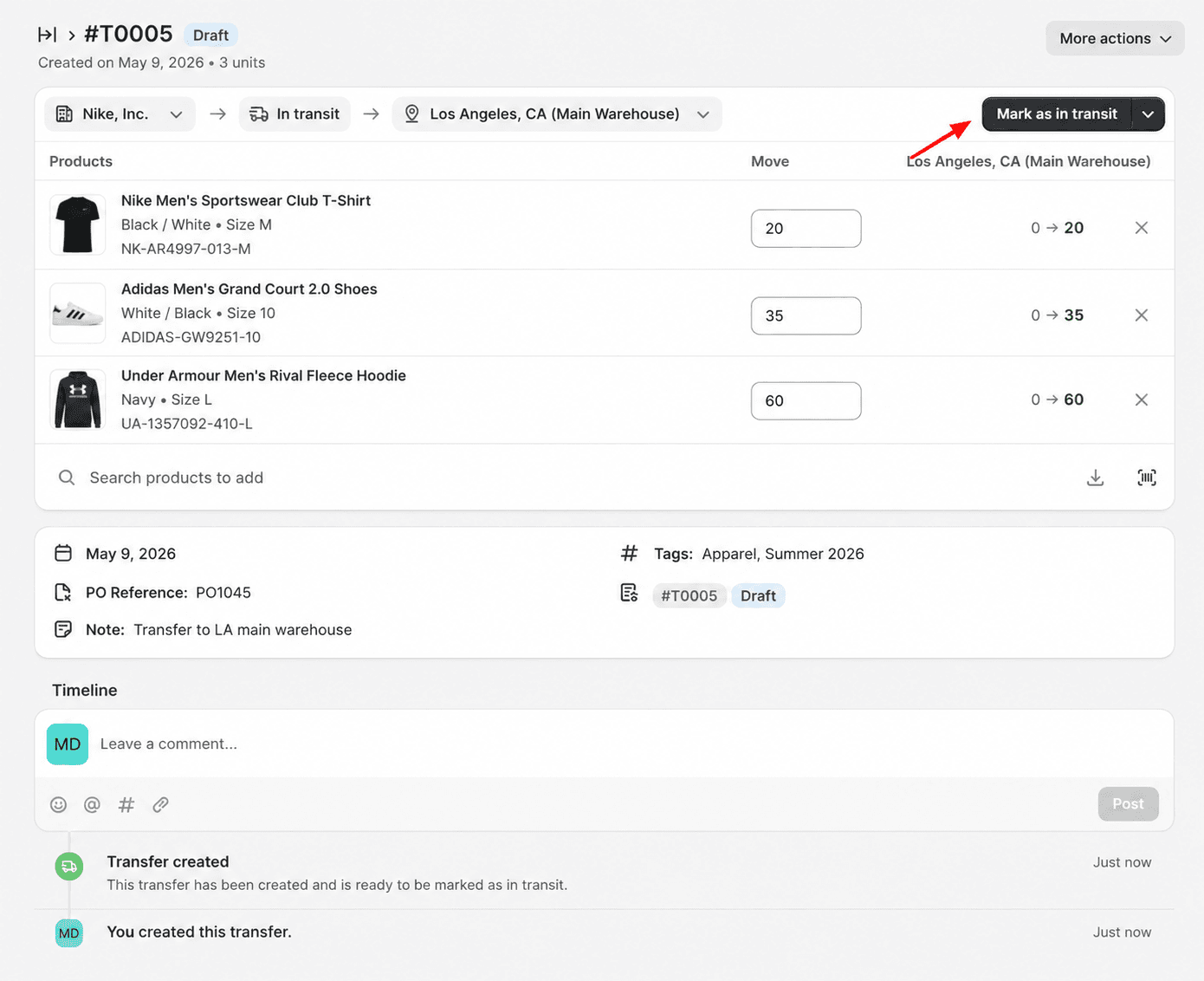The width and height of the screenshot is (1204, 981).
Task: Remove the Under Armour hoodie row with X
Action: click(1142, 400)
